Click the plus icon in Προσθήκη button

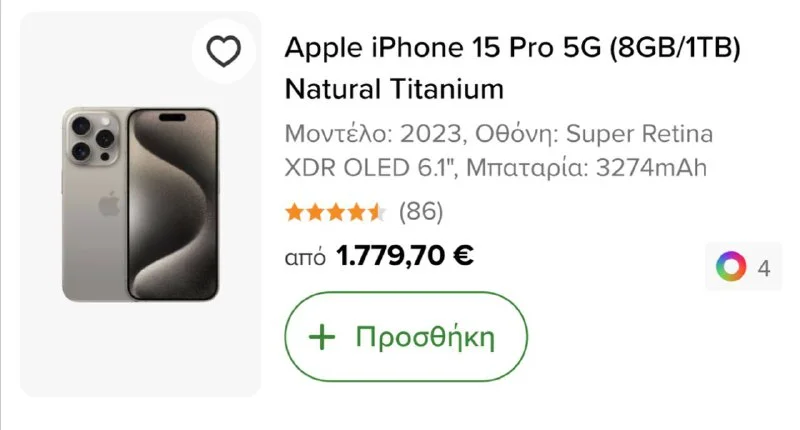click(321, 337)
